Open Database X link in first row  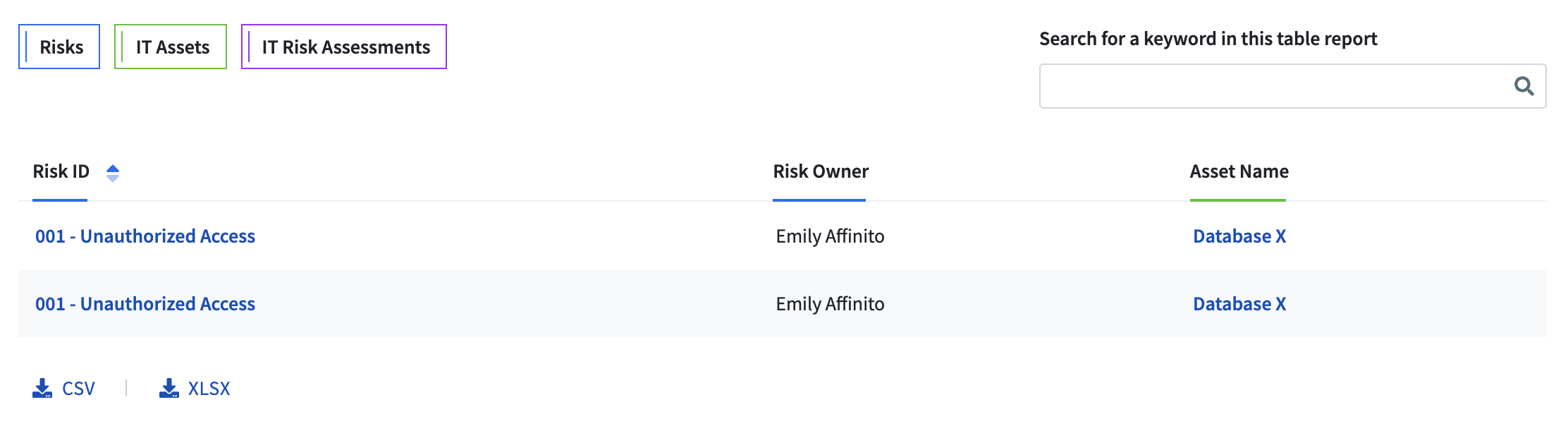1239,236
